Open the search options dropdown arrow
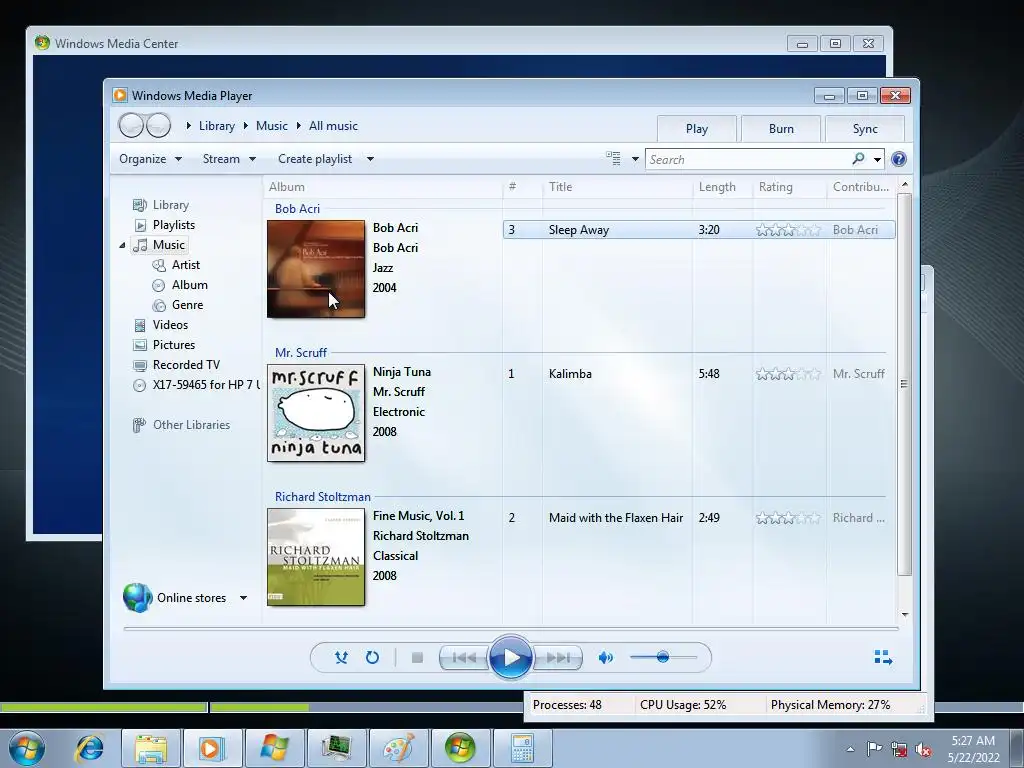The image size is (1024, 768). click(x=877, y=159)
